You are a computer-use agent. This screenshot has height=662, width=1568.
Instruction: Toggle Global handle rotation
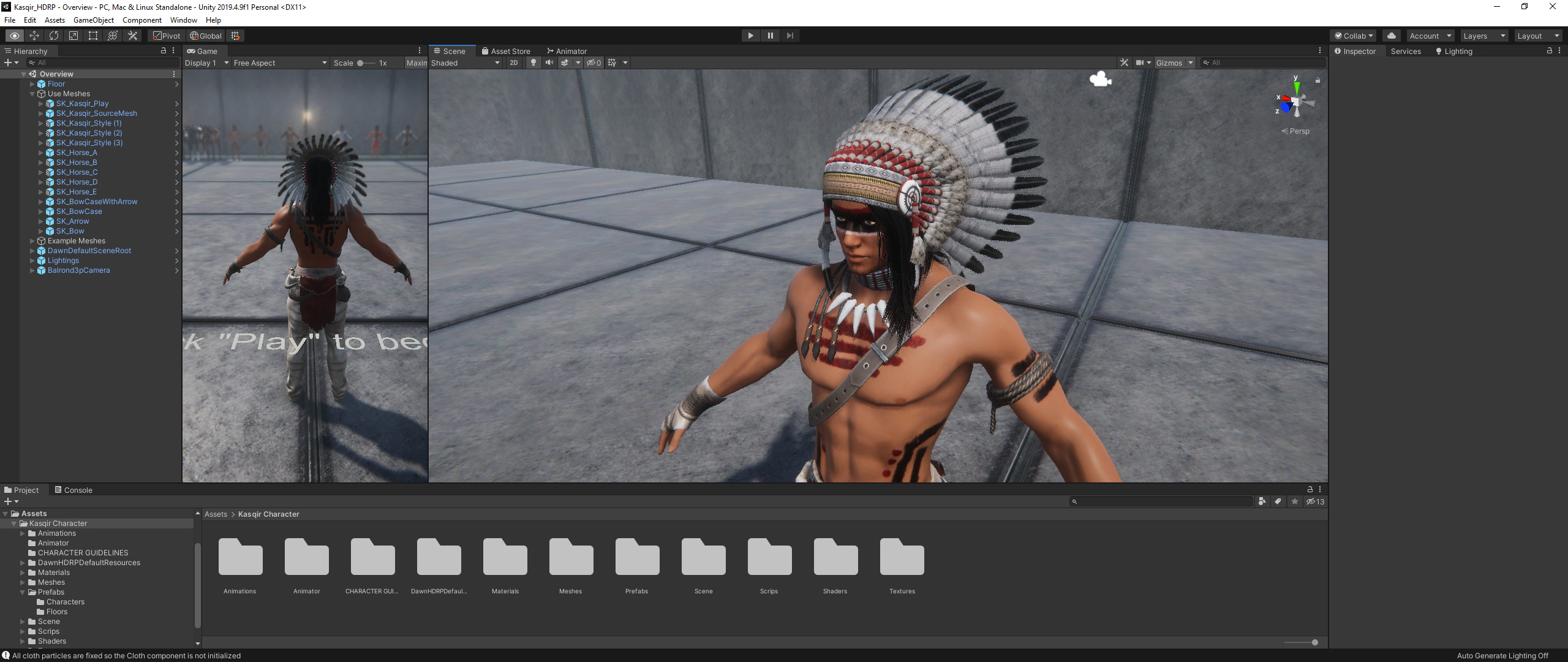point(206,36)
